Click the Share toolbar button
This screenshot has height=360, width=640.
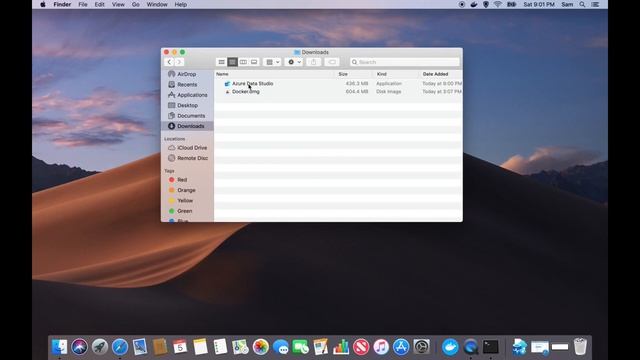click(313, 62)
